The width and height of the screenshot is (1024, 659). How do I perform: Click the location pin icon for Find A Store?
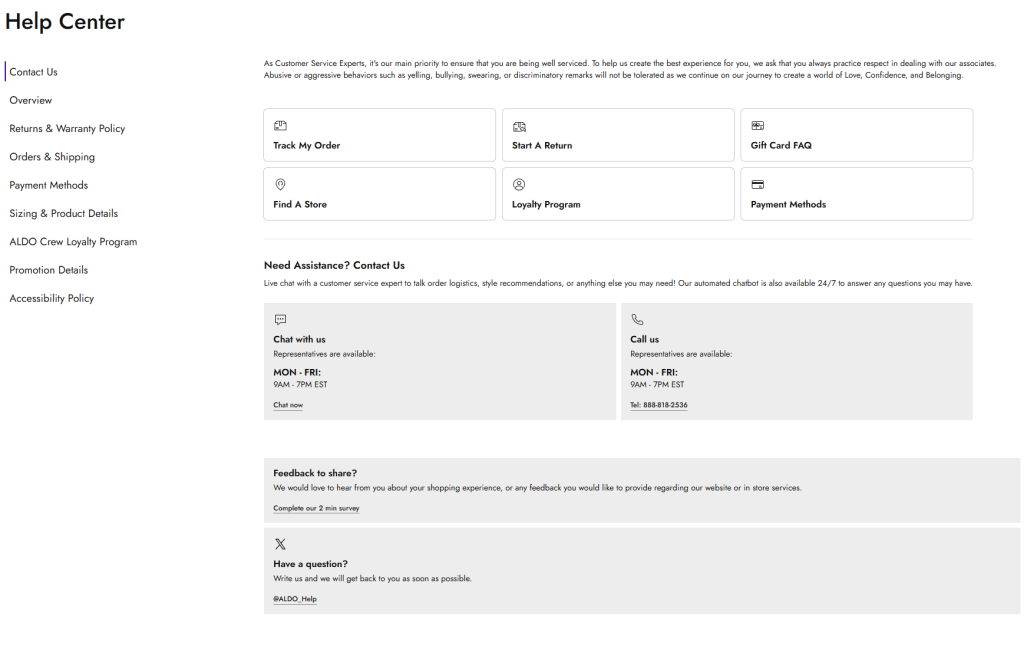(x=280, y=185)
